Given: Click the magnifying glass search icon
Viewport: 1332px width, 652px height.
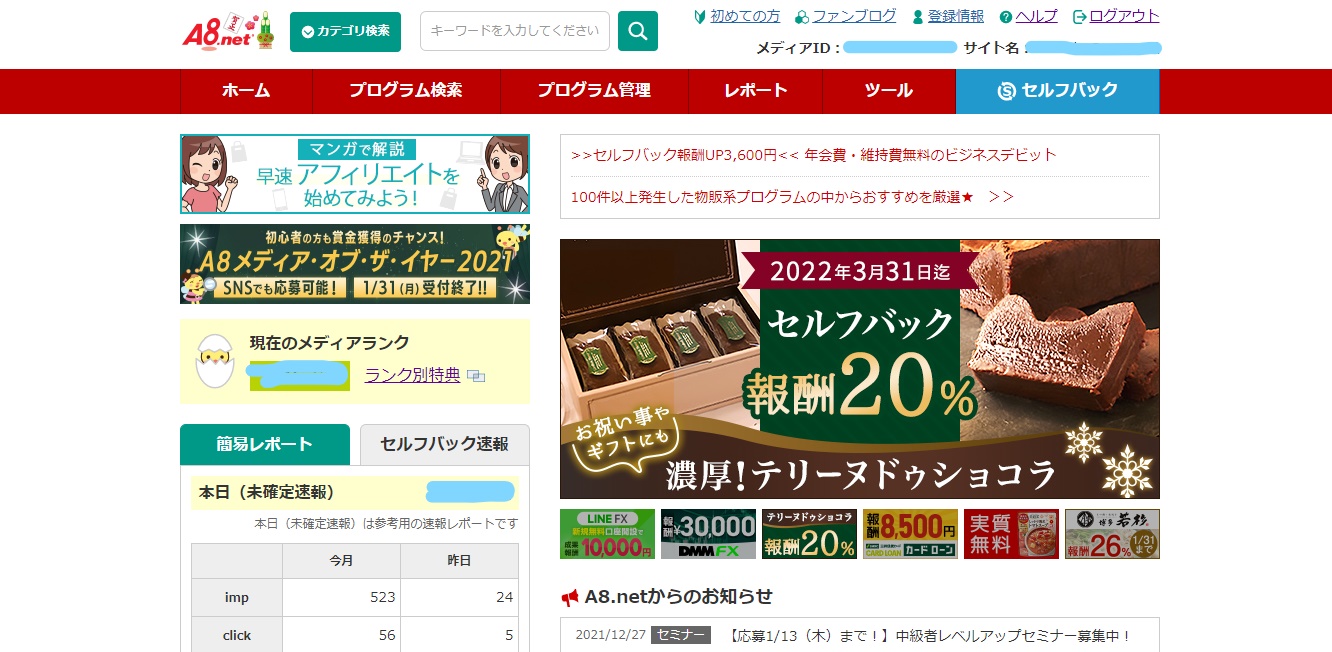Looking at the screenshot, I should 638,31.
